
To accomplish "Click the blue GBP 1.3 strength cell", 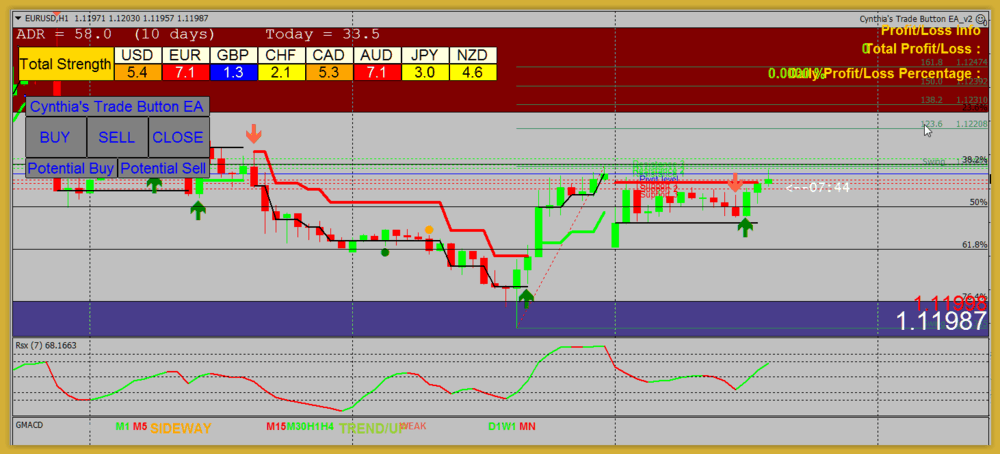I will tap(233, 72).
